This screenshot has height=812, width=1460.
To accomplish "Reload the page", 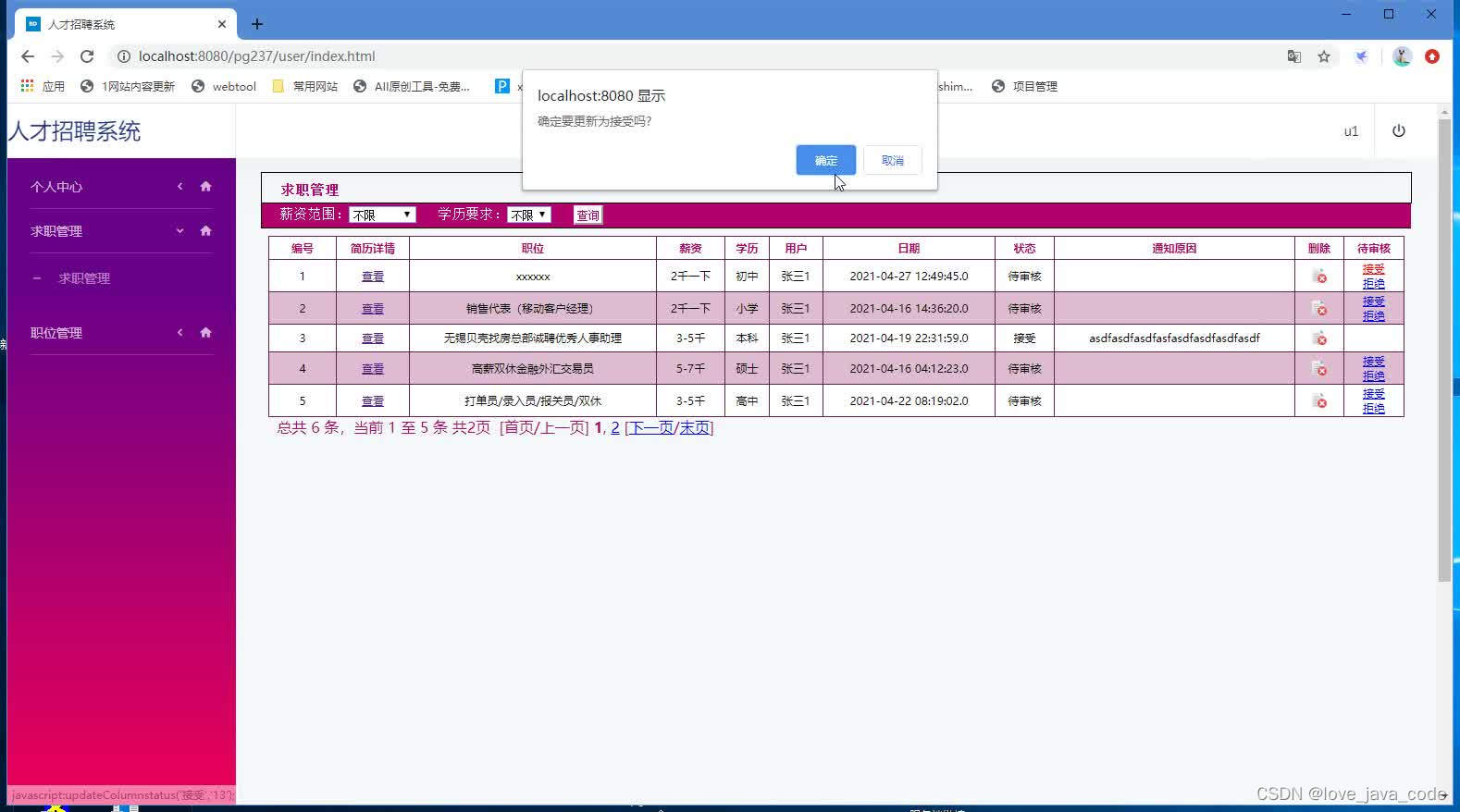I will pos(87,56).
